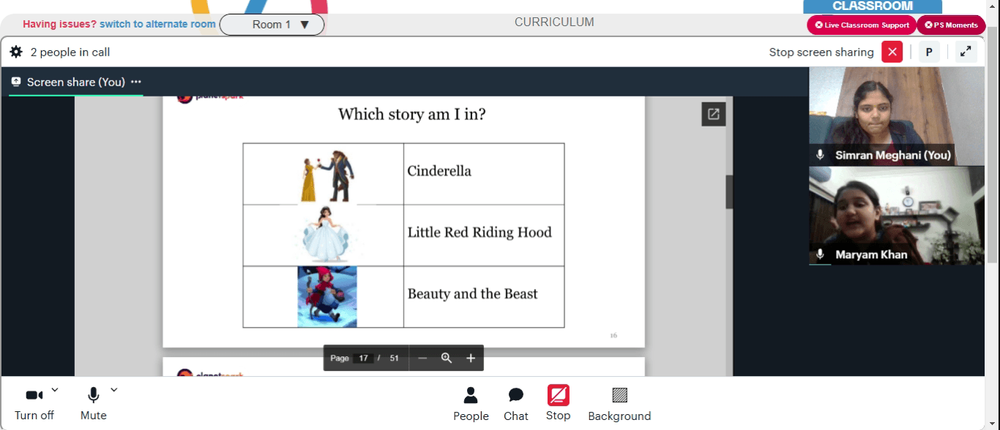Click the P participant button
This screenshot has width=1000, height=430.
coord(929,52)
